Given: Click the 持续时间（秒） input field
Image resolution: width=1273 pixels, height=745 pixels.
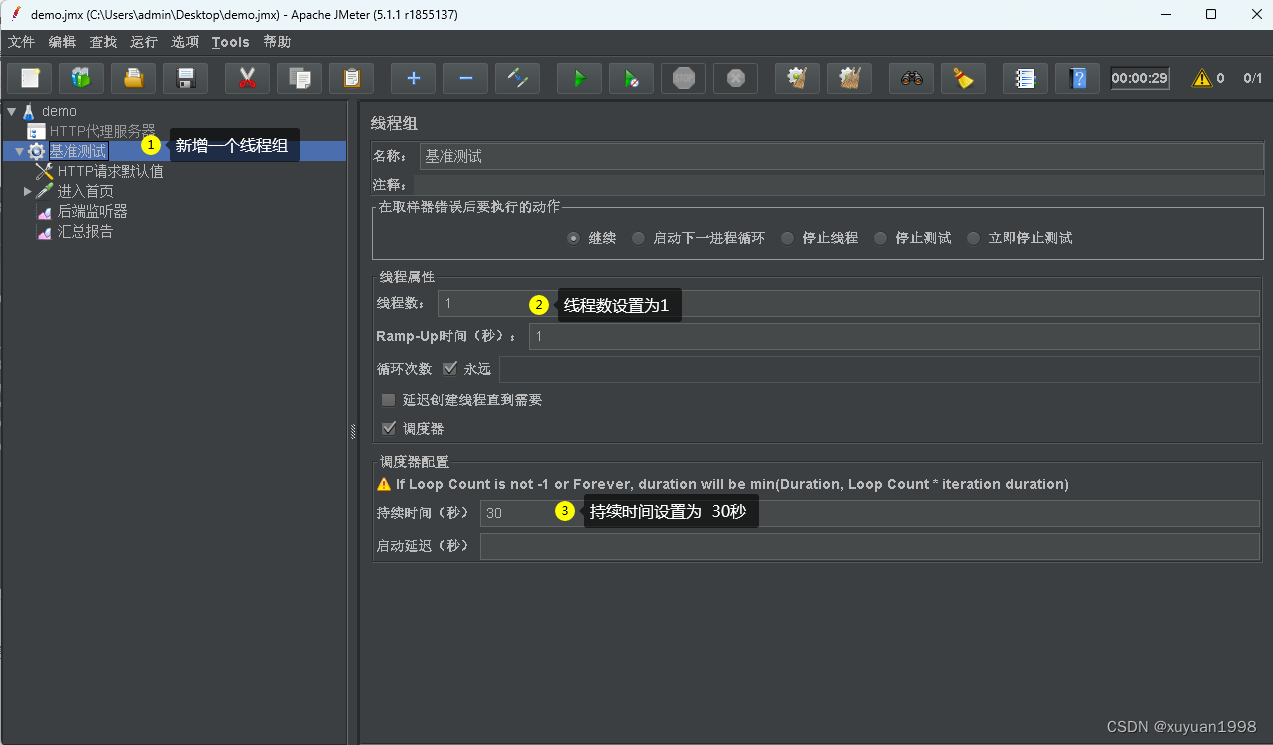Looking at the screenshot, I should point(870,513).
